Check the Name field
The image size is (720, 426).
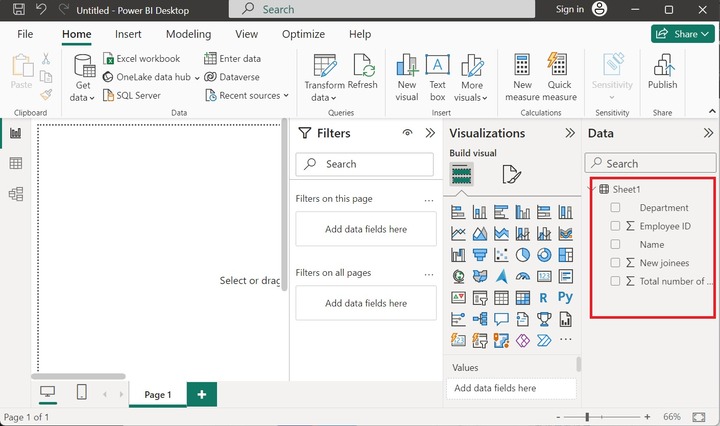coord(615,244)
